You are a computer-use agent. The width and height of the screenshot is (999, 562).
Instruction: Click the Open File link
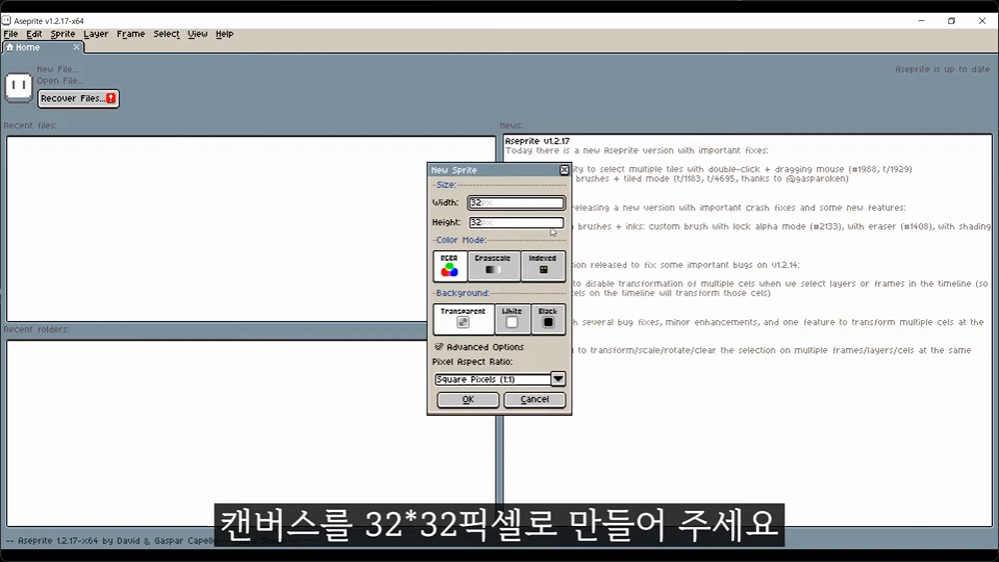[x=60, y=81]
